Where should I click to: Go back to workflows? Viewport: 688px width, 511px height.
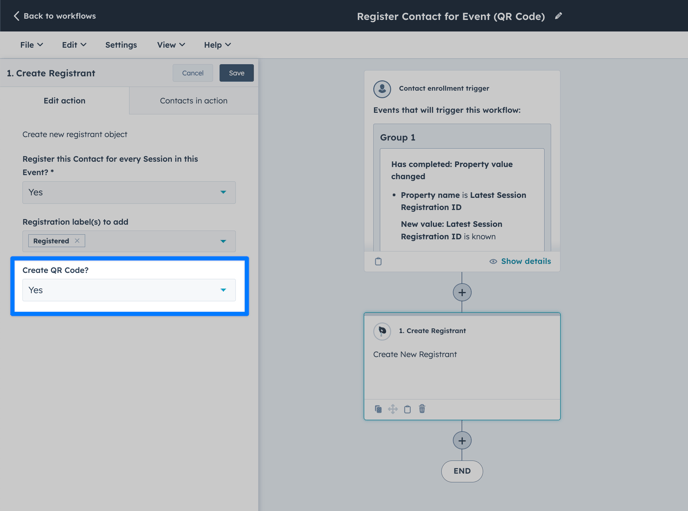55,16
